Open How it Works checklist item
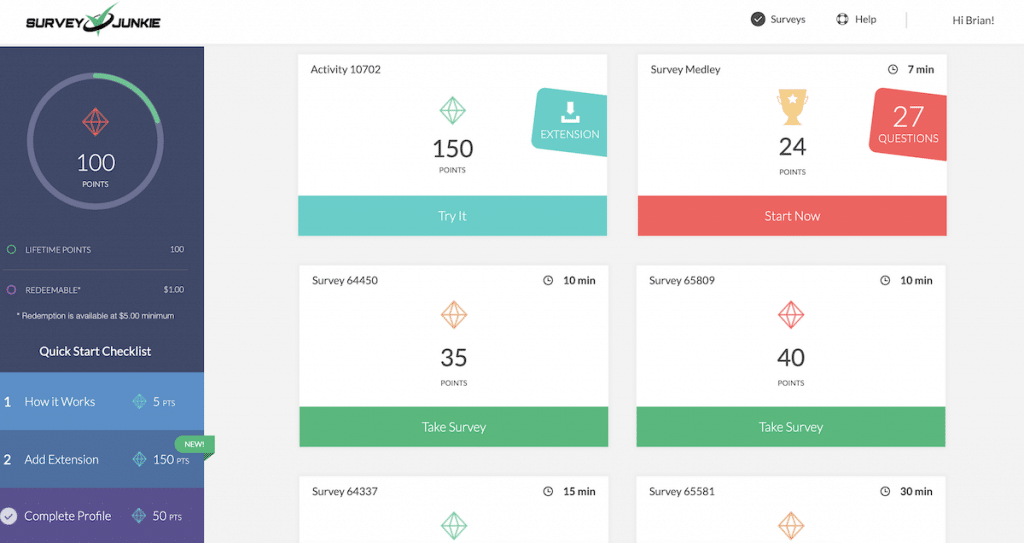Viewport: 1024px width, 543px height. [102, 401]
